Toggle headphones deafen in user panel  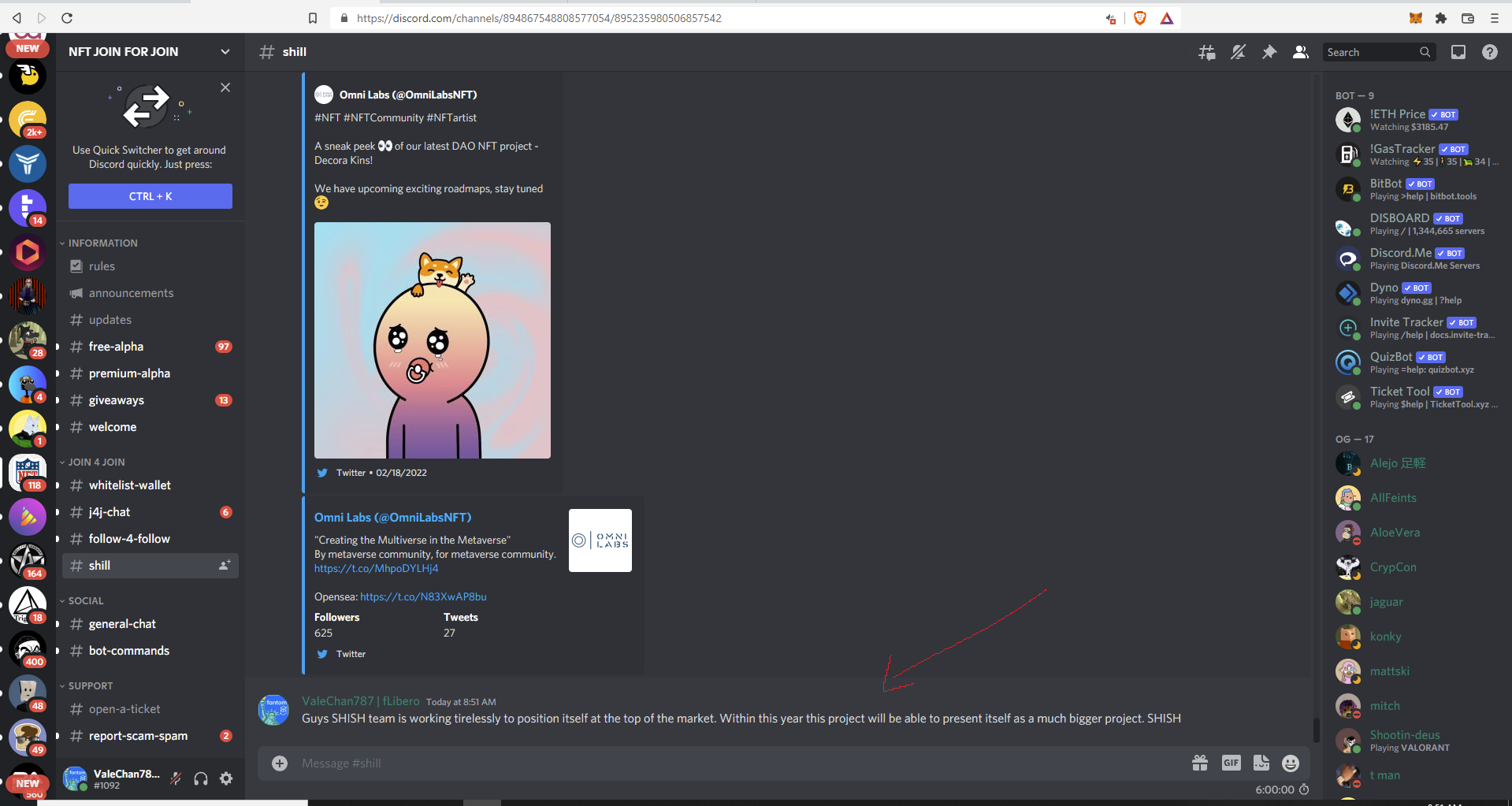(201, 778)
